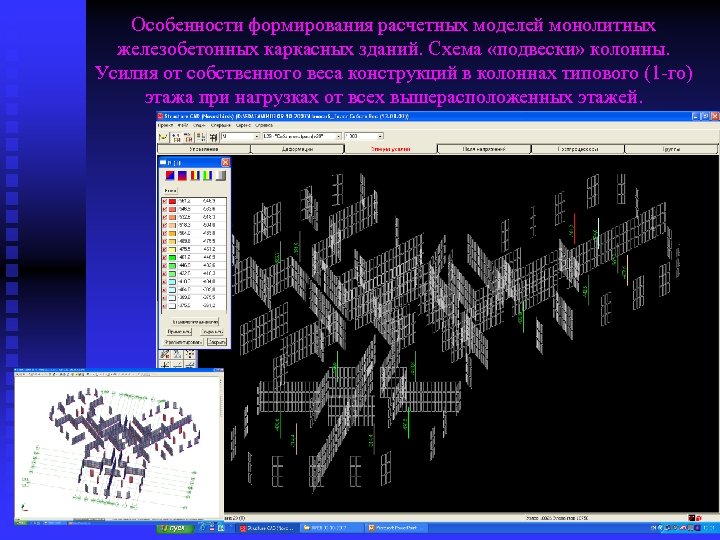Viewport: 720px width, 540px height.
Task: Toggle the bright green -461.2 range checkbox
Action: pos(165,257)
